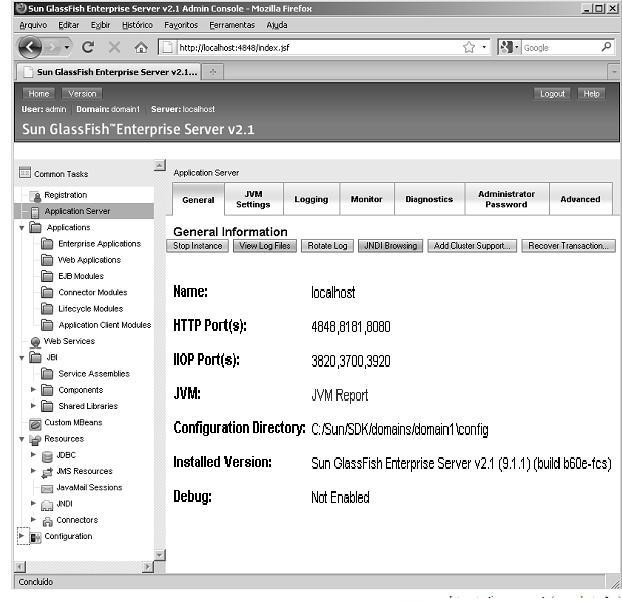This screenshot has width=622, height=602.
Task: Click the Logout button
Action: (552, 94)
